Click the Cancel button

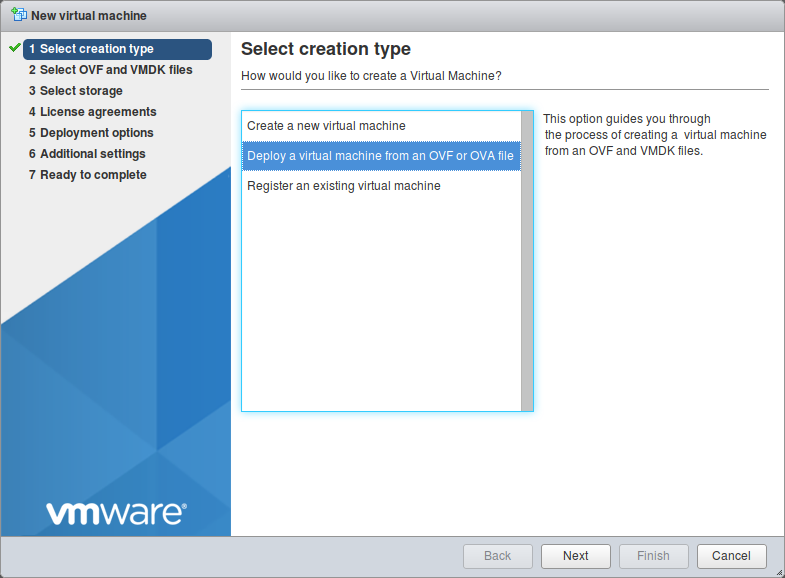(x=732, y=556)
